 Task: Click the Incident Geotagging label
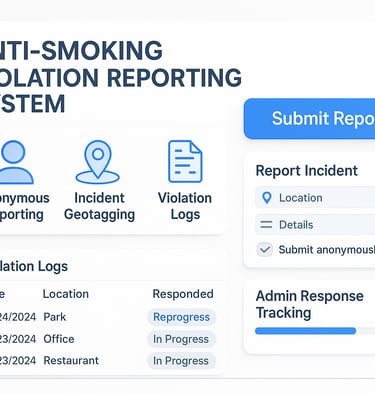[99, 206]
